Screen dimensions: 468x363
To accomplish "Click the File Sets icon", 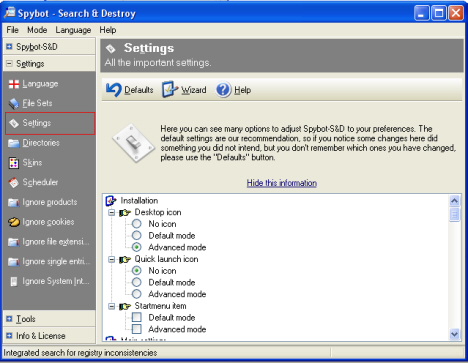I will coord(14,104).
